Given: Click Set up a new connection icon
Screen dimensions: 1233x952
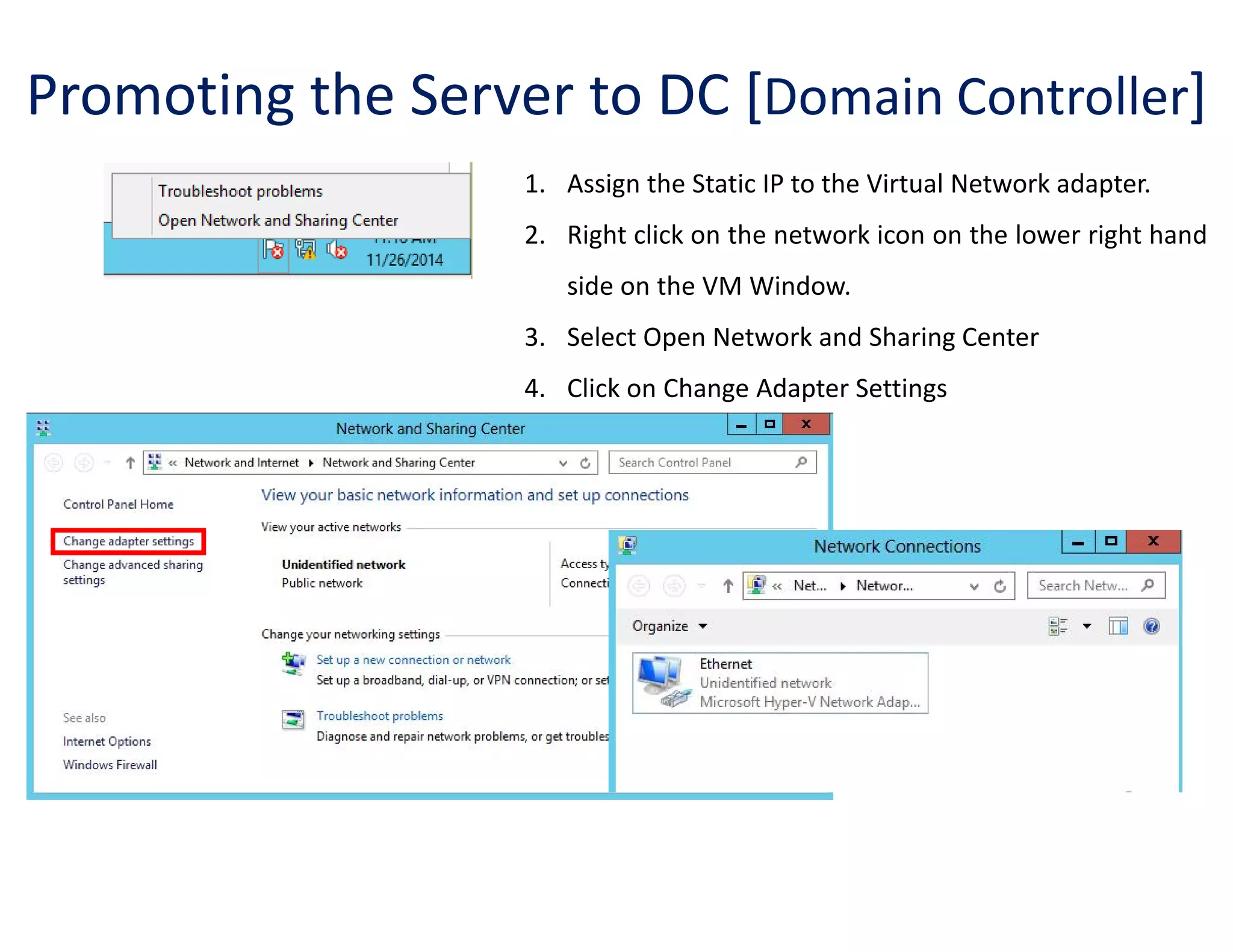Looking at the screenshot, I should pos(293,664).
